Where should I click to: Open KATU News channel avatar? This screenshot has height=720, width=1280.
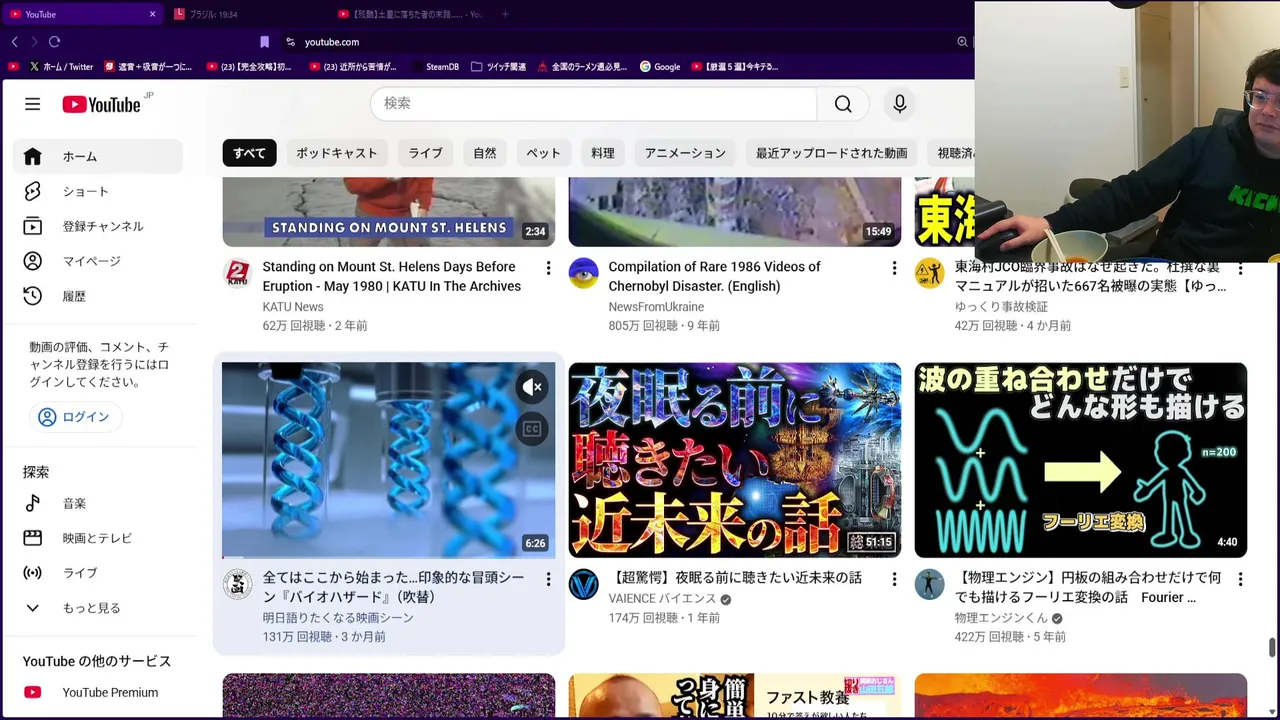pyautogui.click(x=237, y=273)
